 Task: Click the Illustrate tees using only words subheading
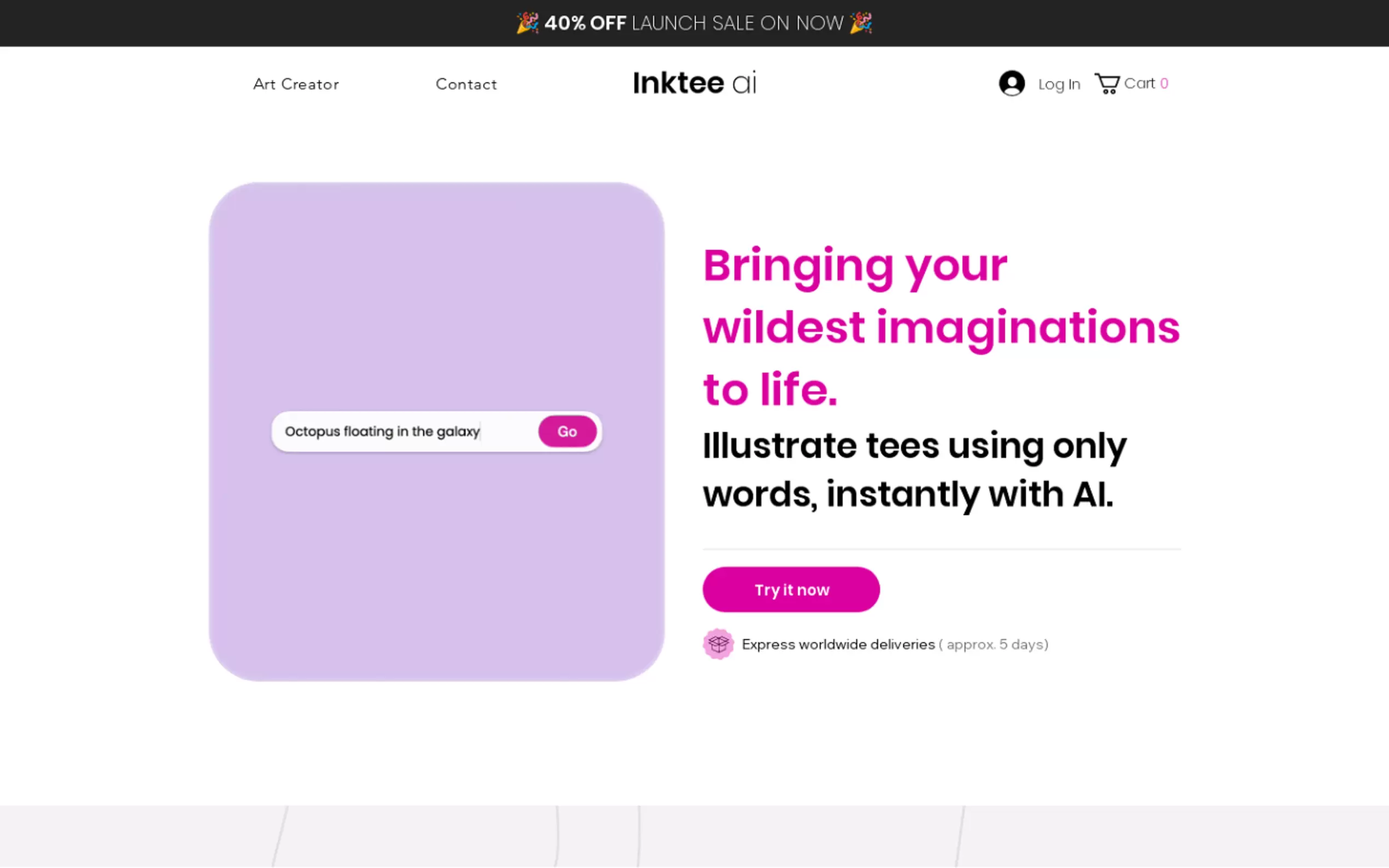(914, 470)
